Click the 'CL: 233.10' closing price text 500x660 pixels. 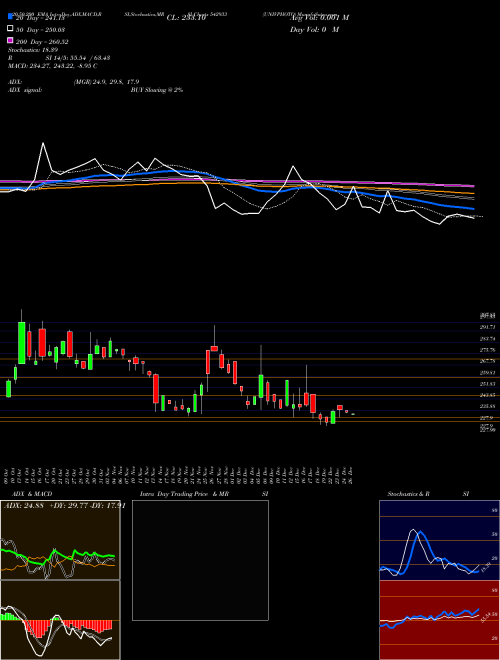186,18
